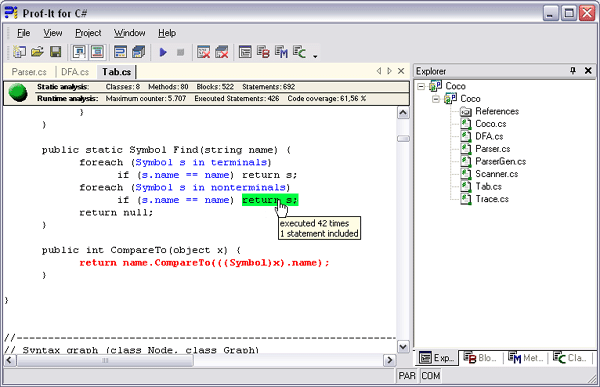Click the stacked windows red X icon

click(x=222, y=52)
